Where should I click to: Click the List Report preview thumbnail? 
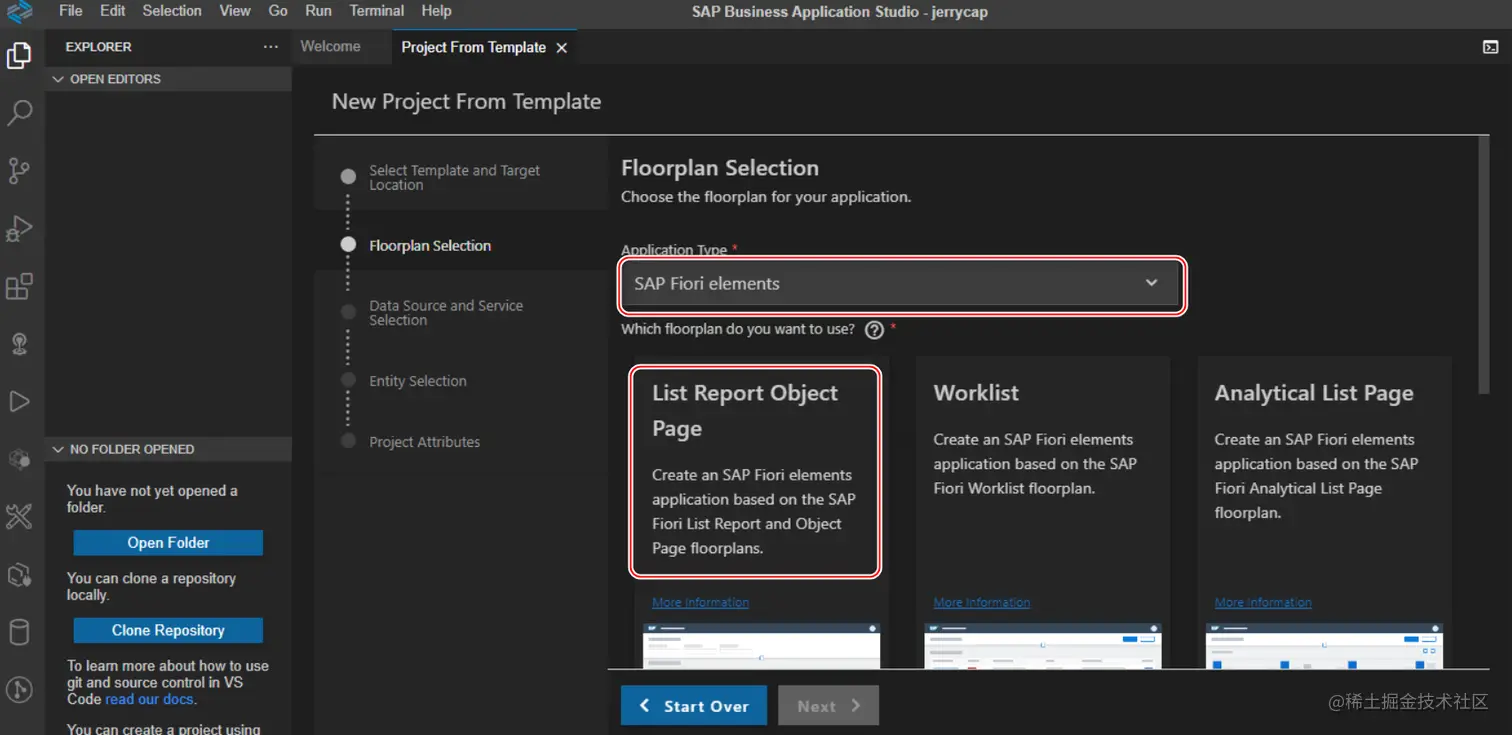[x=762, y=646]
